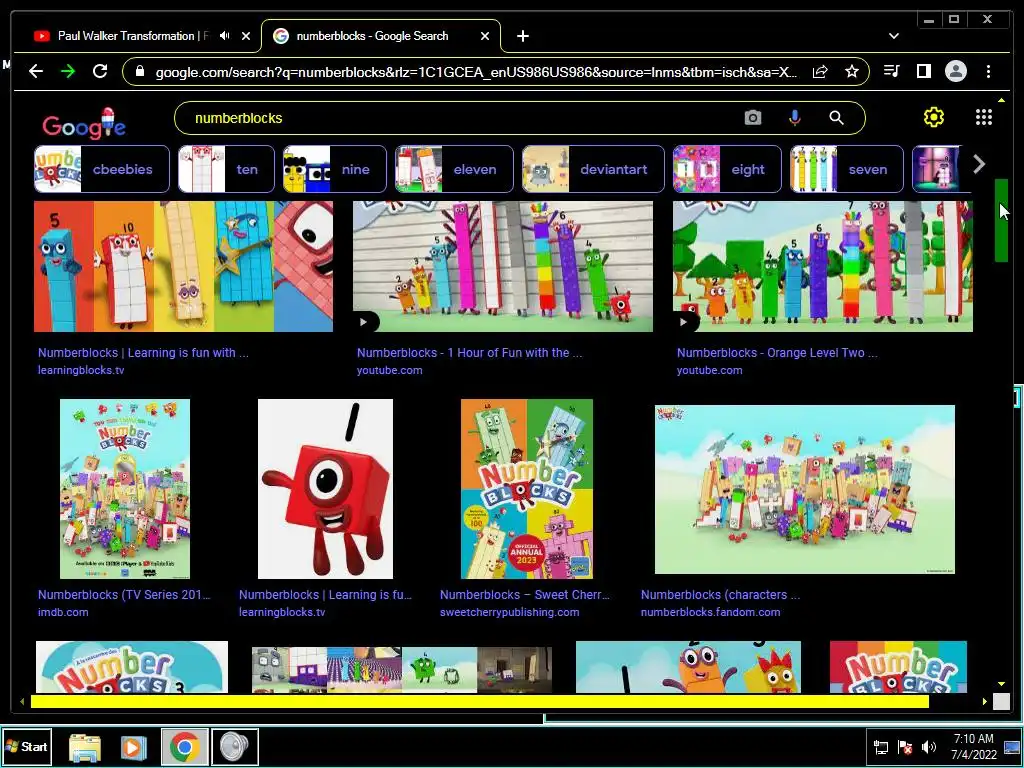The width and height of the screenshot is (1024, 768).
Task: Submit search with the magnifier icon
Action: [837, 118]
